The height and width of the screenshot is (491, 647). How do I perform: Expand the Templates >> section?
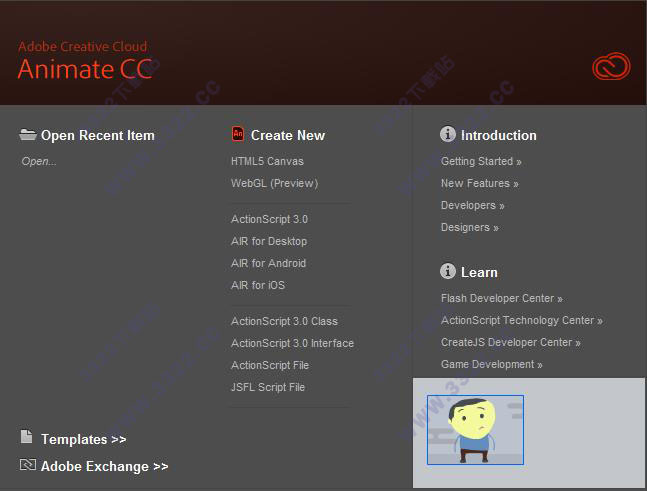coord(84,439)
